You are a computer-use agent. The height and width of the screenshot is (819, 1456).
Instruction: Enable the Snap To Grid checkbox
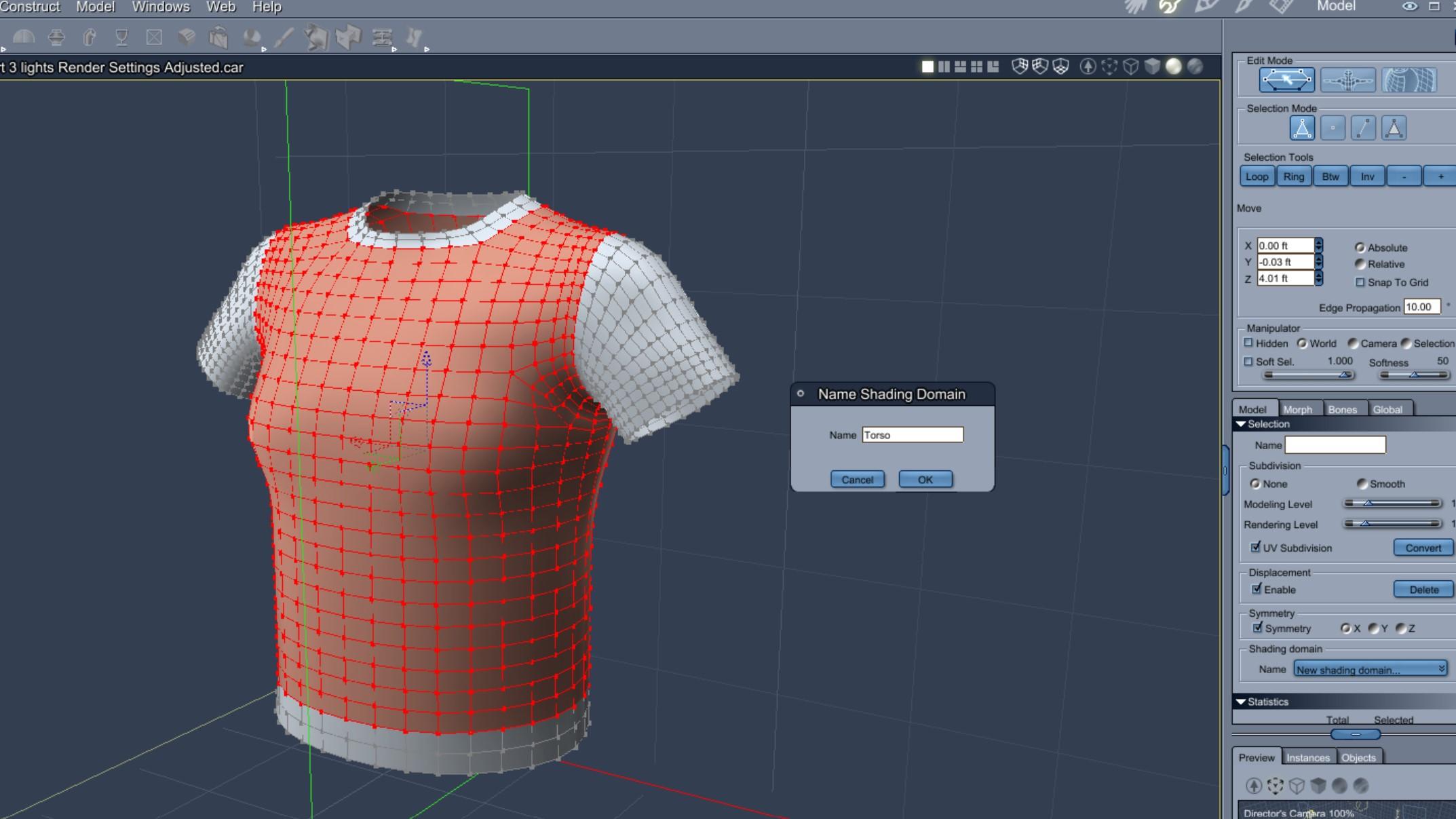click(x=1360, y=282)
